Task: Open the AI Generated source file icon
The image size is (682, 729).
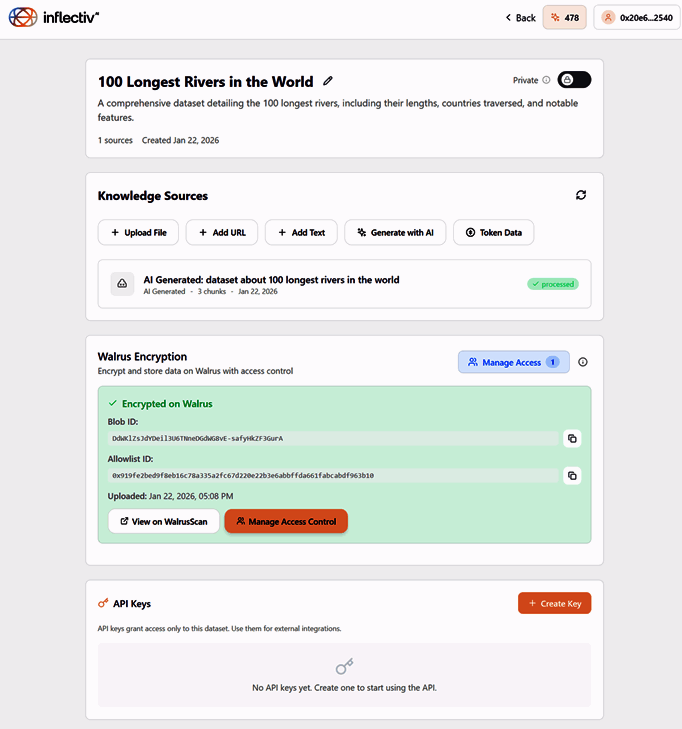Action: coord(122,284)
